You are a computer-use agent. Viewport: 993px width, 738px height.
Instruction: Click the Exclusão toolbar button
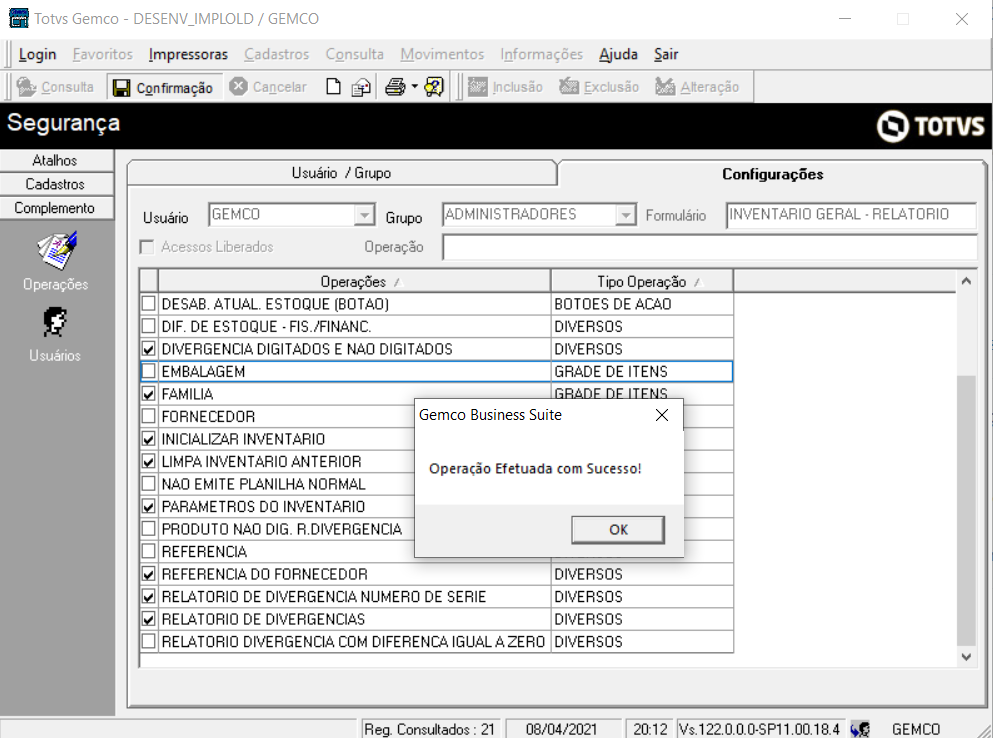point(599,87)
